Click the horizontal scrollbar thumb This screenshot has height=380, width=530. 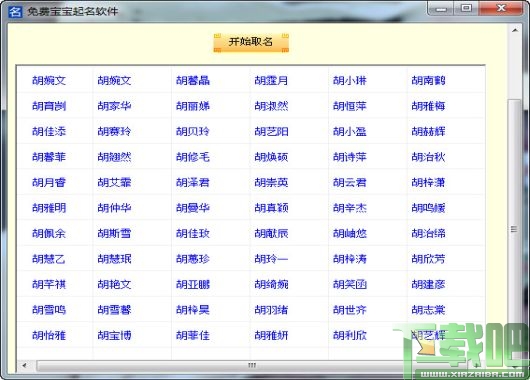click(x=252, y=365)
